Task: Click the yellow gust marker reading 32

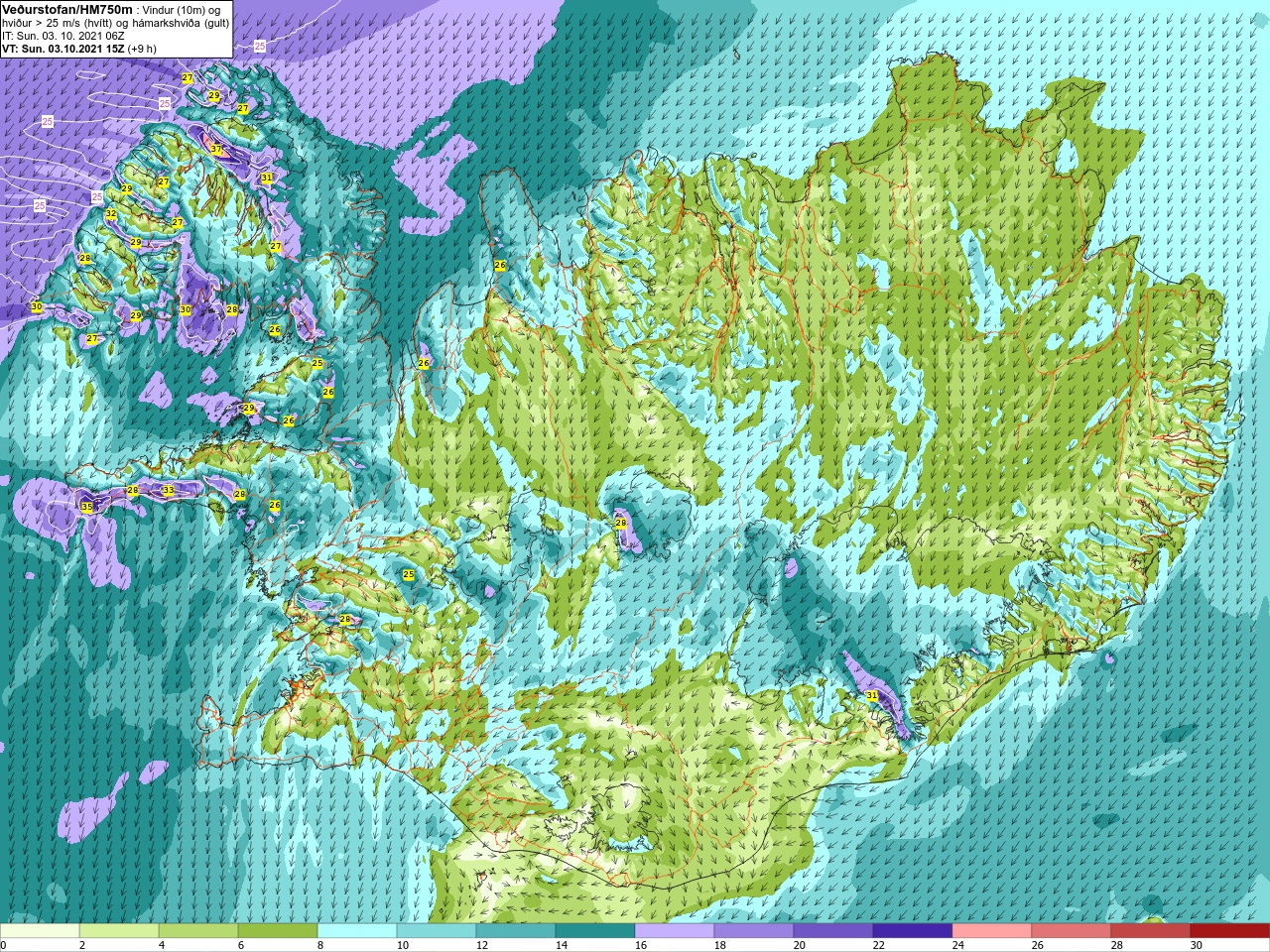Action: click(111, 214)
